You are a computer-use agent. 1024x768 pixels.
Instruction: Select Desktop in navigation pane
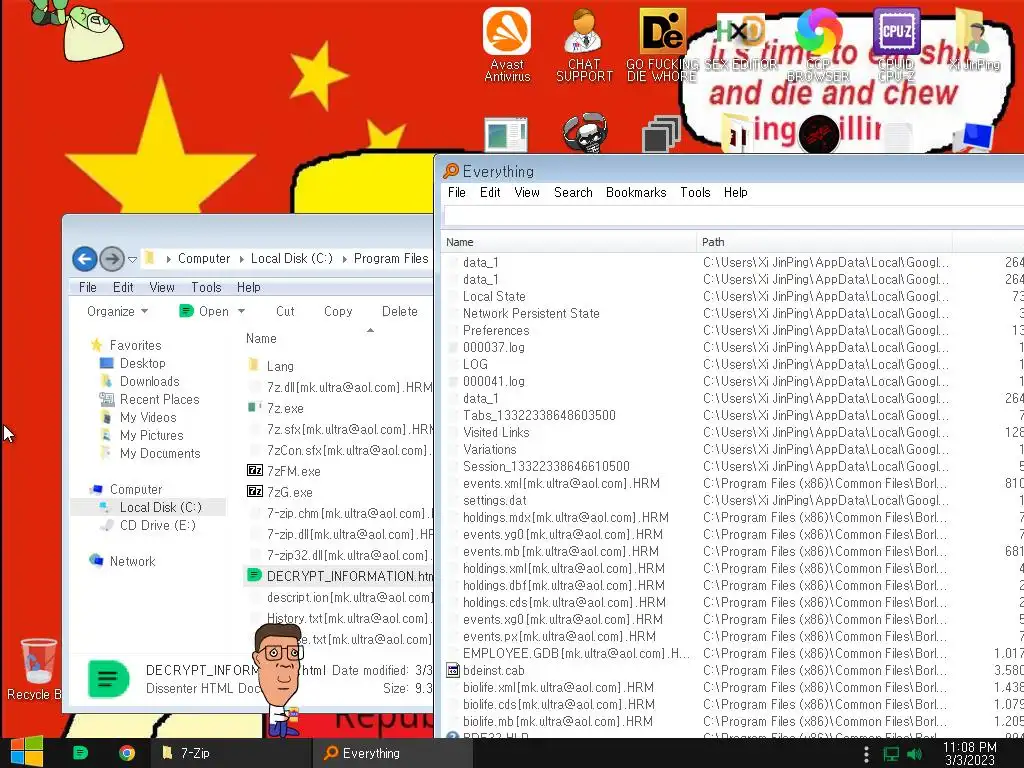(142, 363)
